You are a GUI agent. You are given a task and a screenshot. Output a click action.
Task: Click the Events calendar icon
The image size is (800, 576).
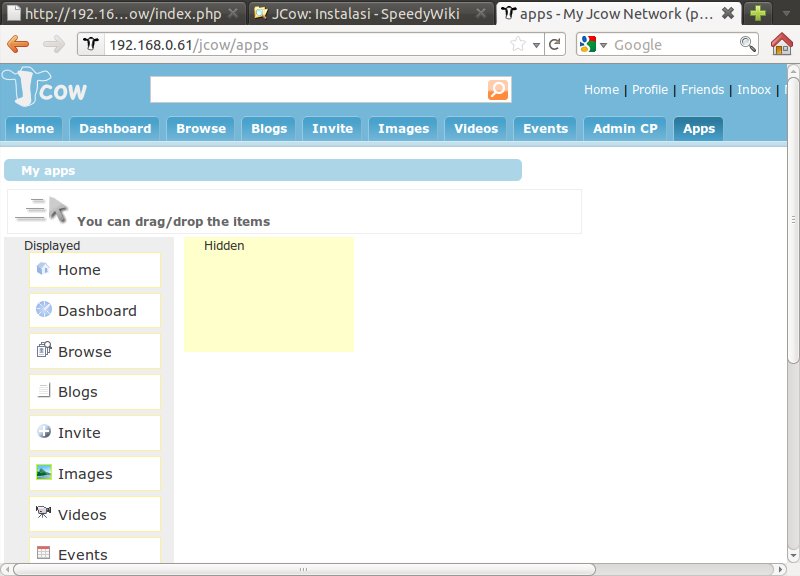[x=44, y=553]
